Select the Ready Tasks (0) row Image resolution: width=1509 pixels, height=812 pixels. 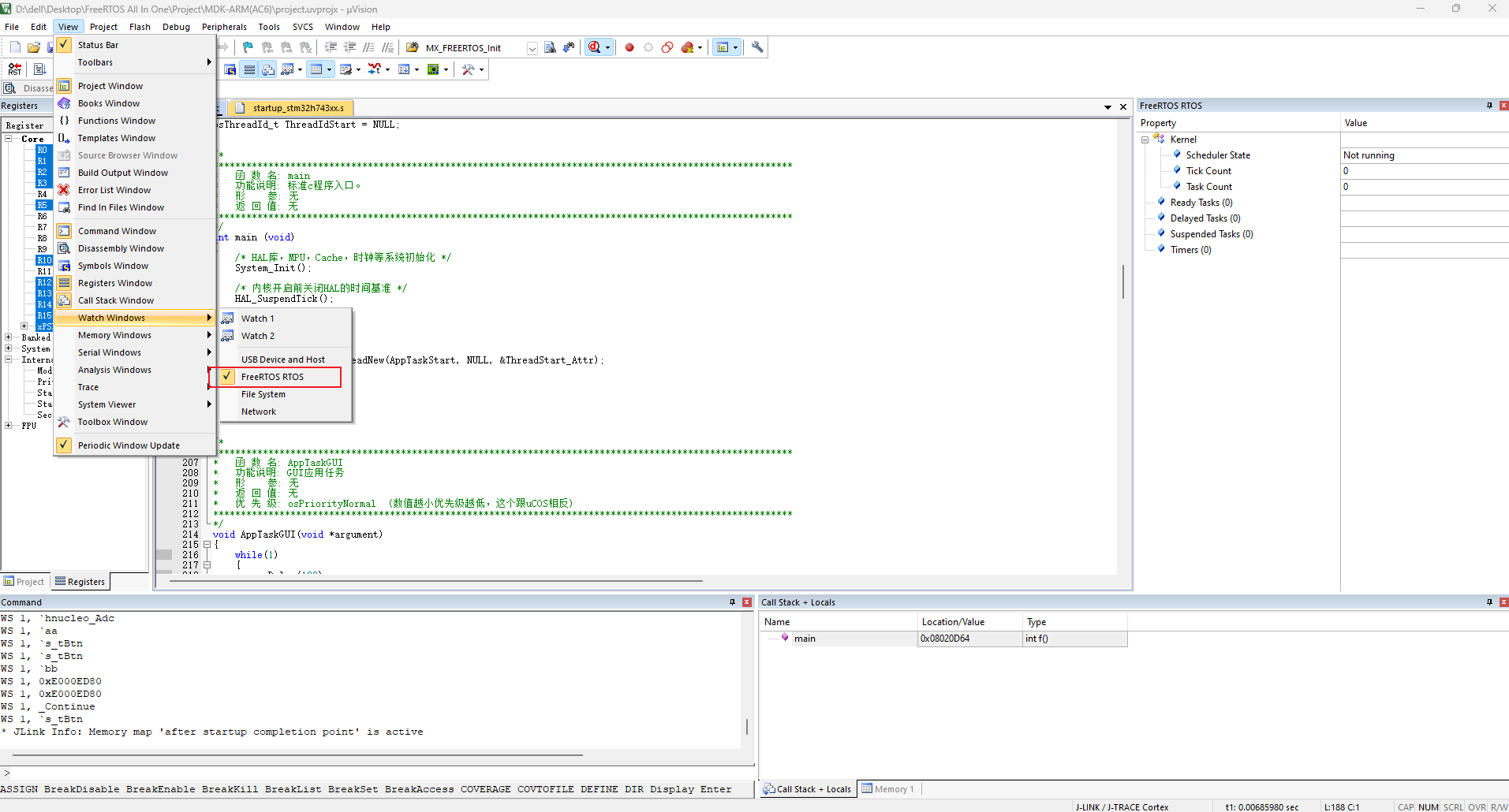(1201, 203)
